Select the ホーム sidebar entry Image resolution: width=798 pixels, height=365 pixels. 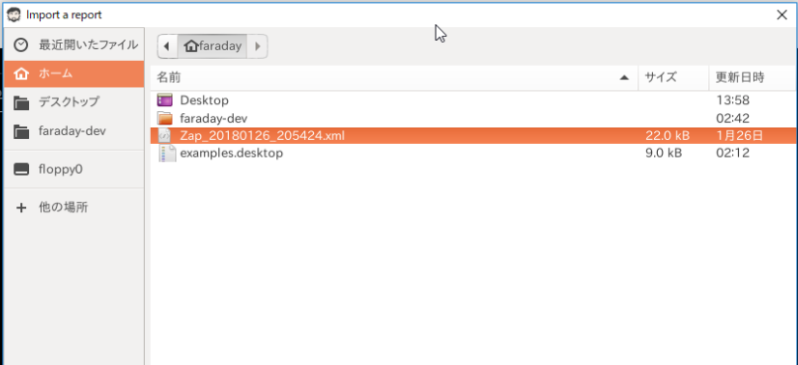74,74
